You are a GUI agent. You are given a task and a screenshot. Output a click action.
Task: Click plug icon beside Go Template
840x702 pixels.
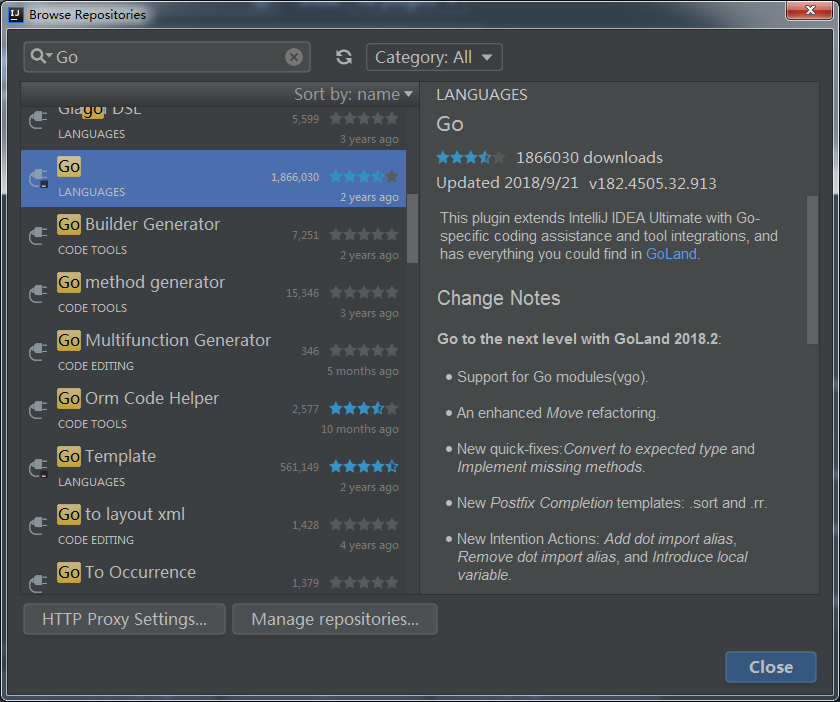[x=39, y=468]
